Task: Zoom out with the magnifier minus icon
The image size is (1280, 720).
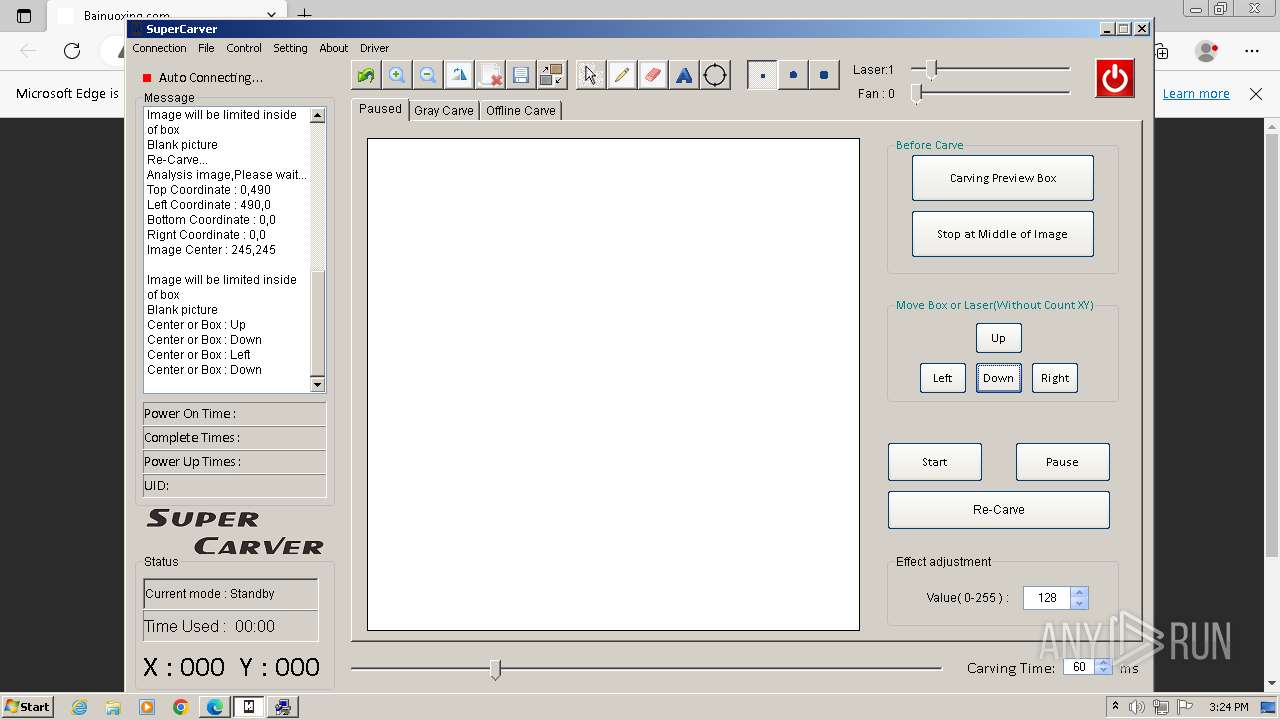Action: [428, 75]
